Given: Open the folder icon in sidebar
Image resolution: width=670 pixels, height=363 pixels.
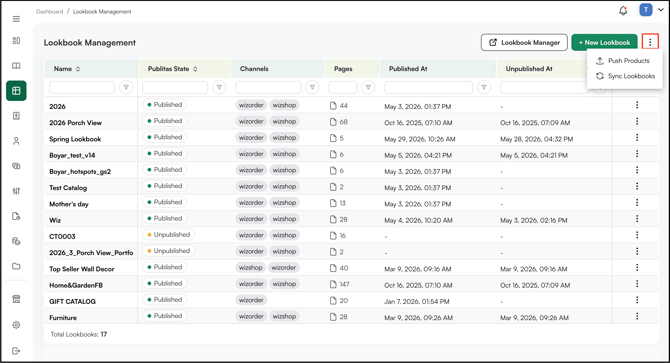Looking at the screenshot, I should point(16,266).
